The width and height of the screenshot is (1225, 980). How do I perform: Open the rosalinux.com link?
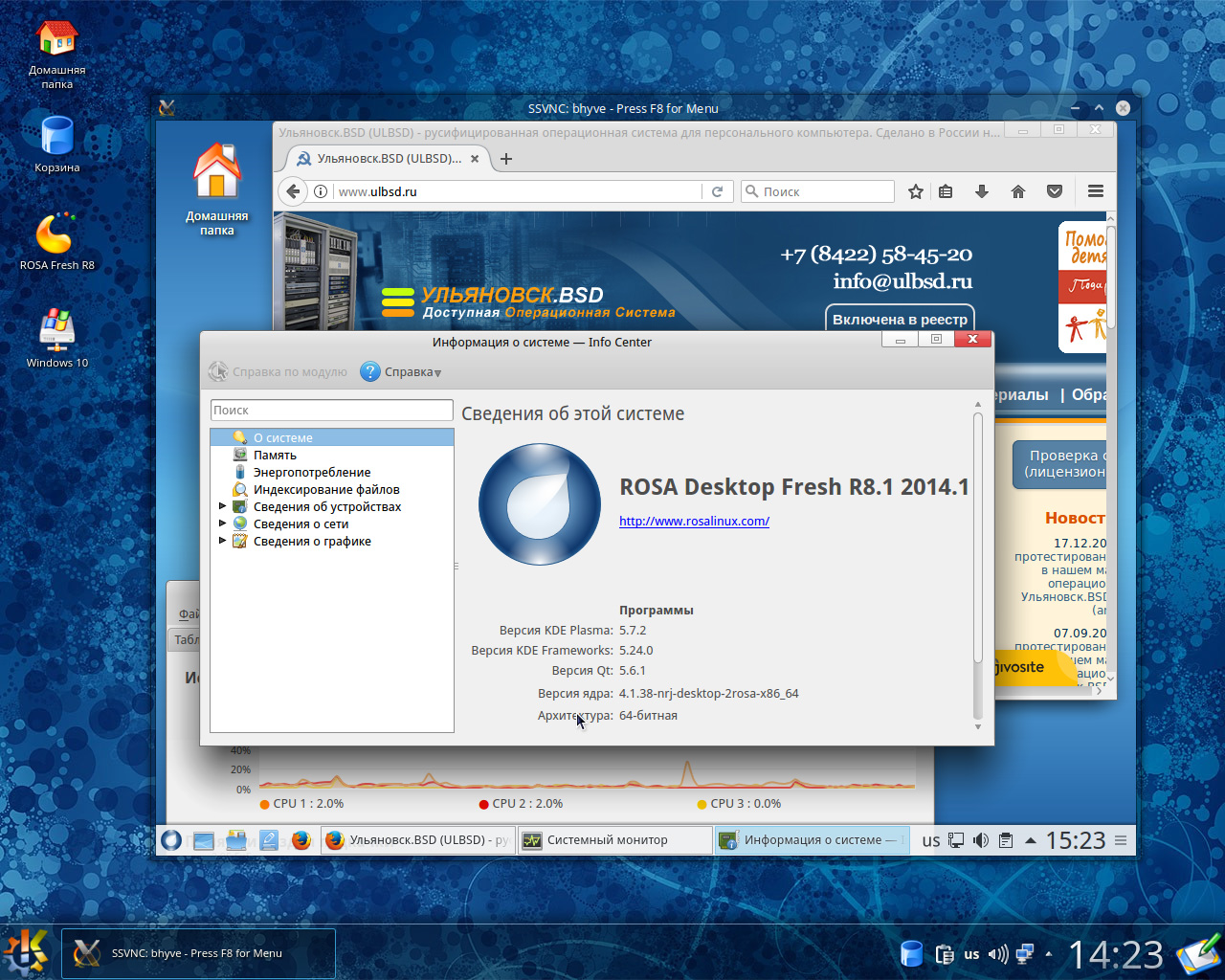tap(694, 521)
